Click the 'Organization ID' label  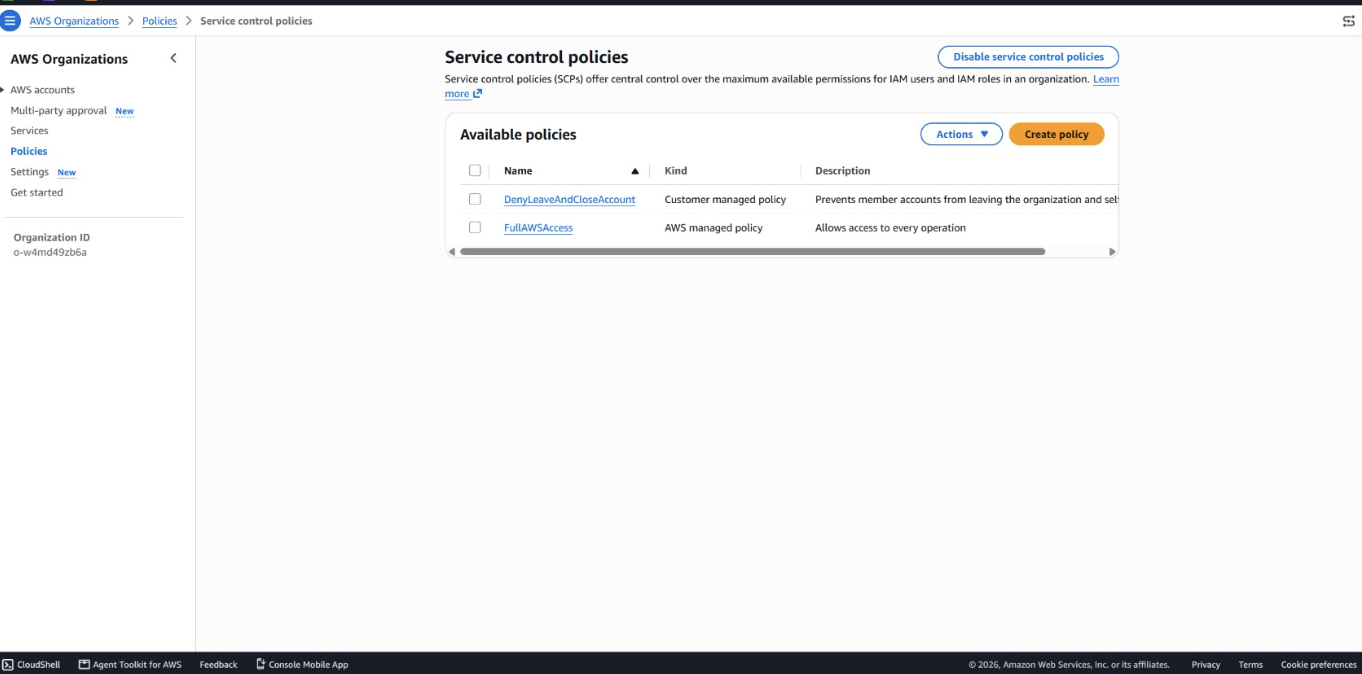[52, 238]
